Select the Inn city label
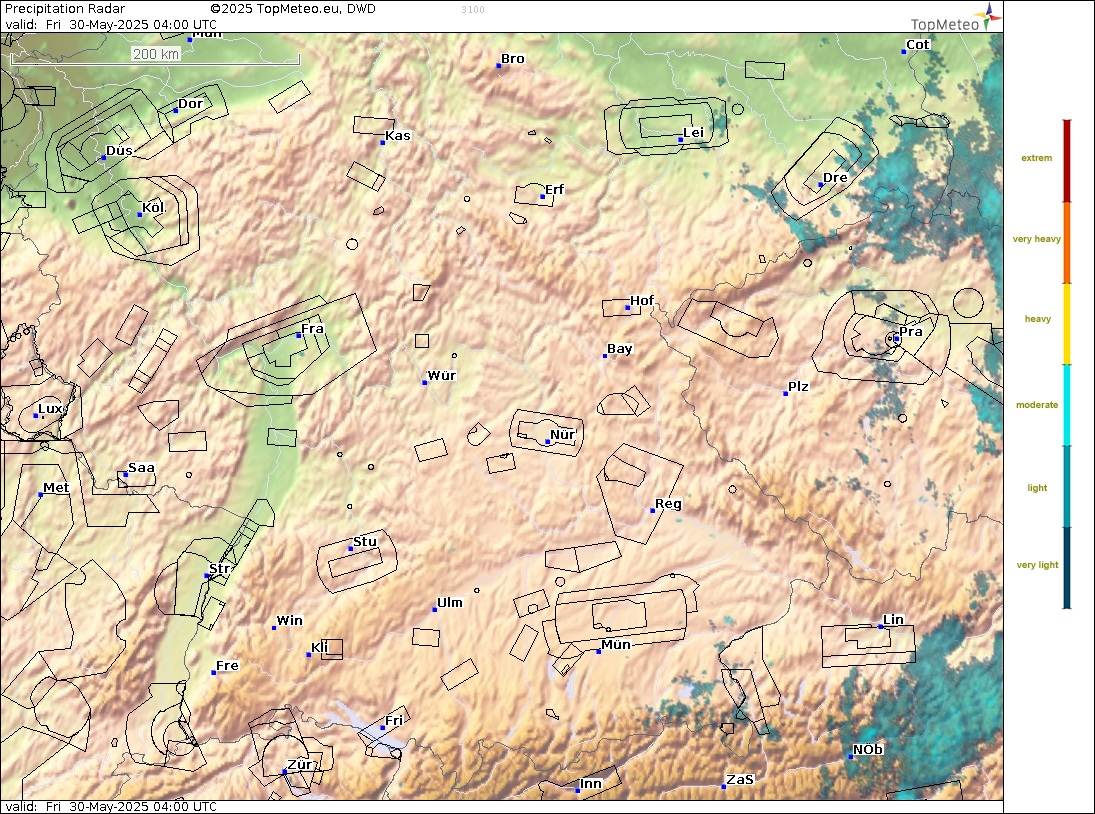This screenshot has width=1095, height=814. [591, 783]
